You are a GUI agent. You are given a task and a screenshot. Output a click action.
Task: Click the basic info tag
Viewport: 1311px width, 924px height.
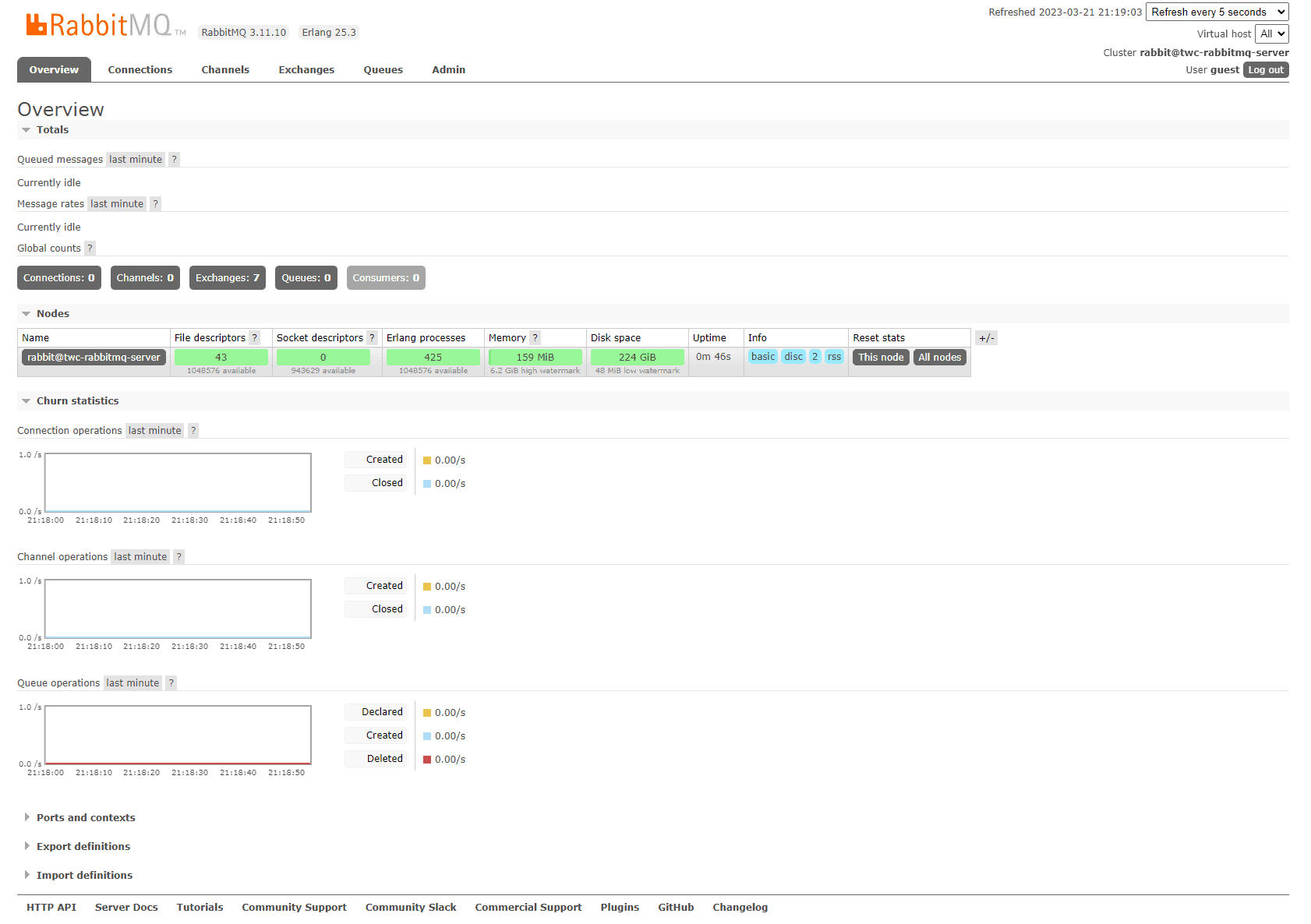(763, 356)
